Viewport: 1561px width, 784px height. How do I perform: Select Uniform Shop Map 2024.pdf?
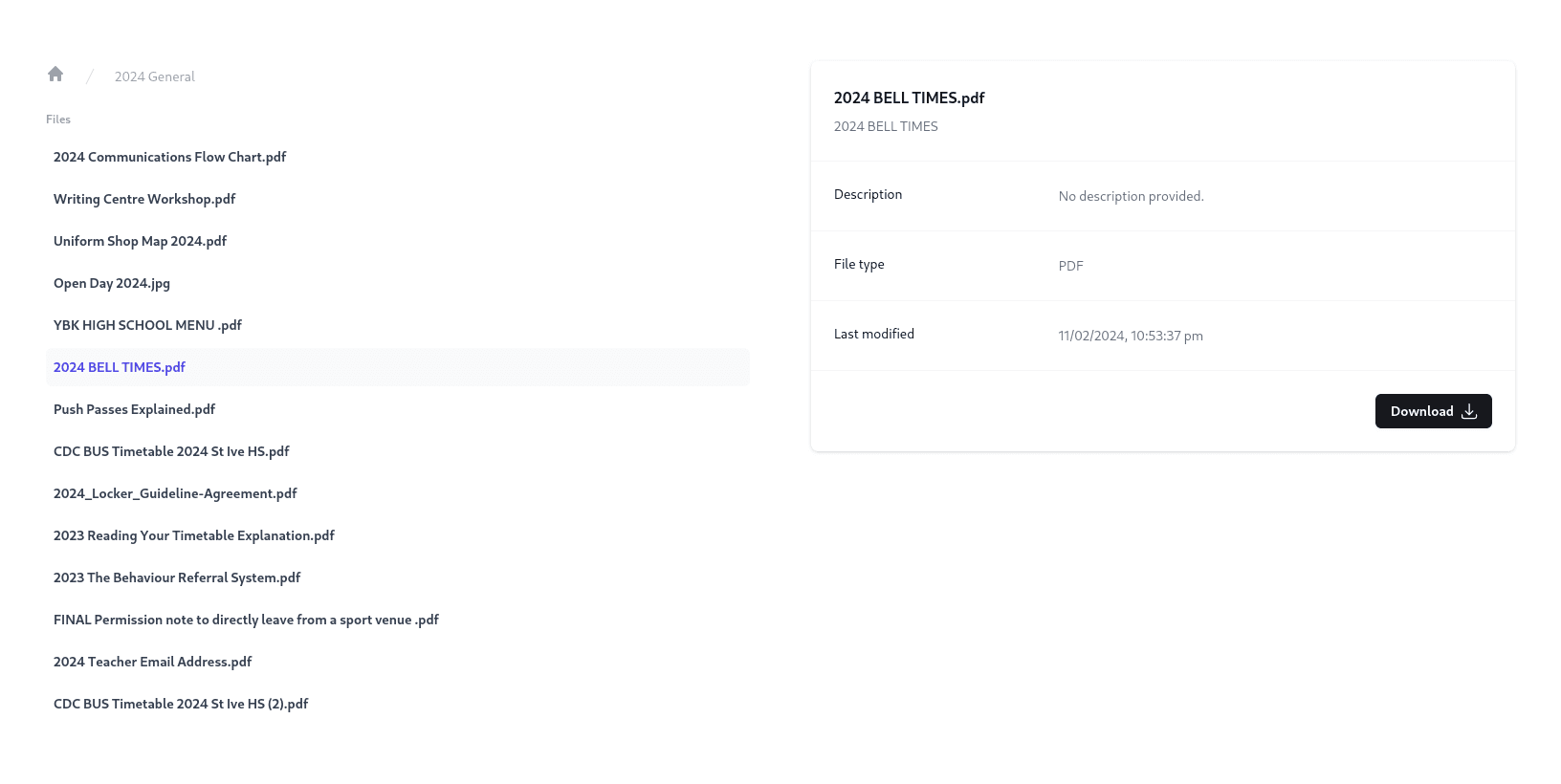tap(140, 241)
